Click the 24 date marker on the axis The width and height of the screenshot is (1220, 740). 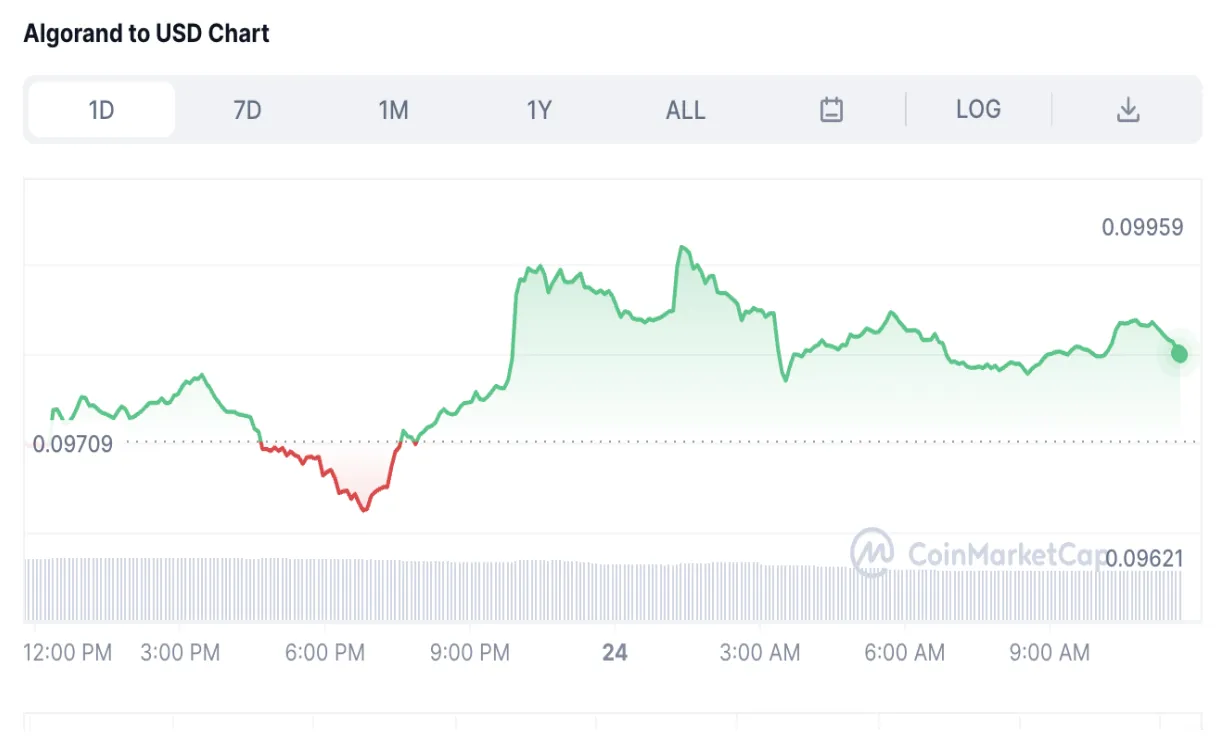click(x=614, y=653)
